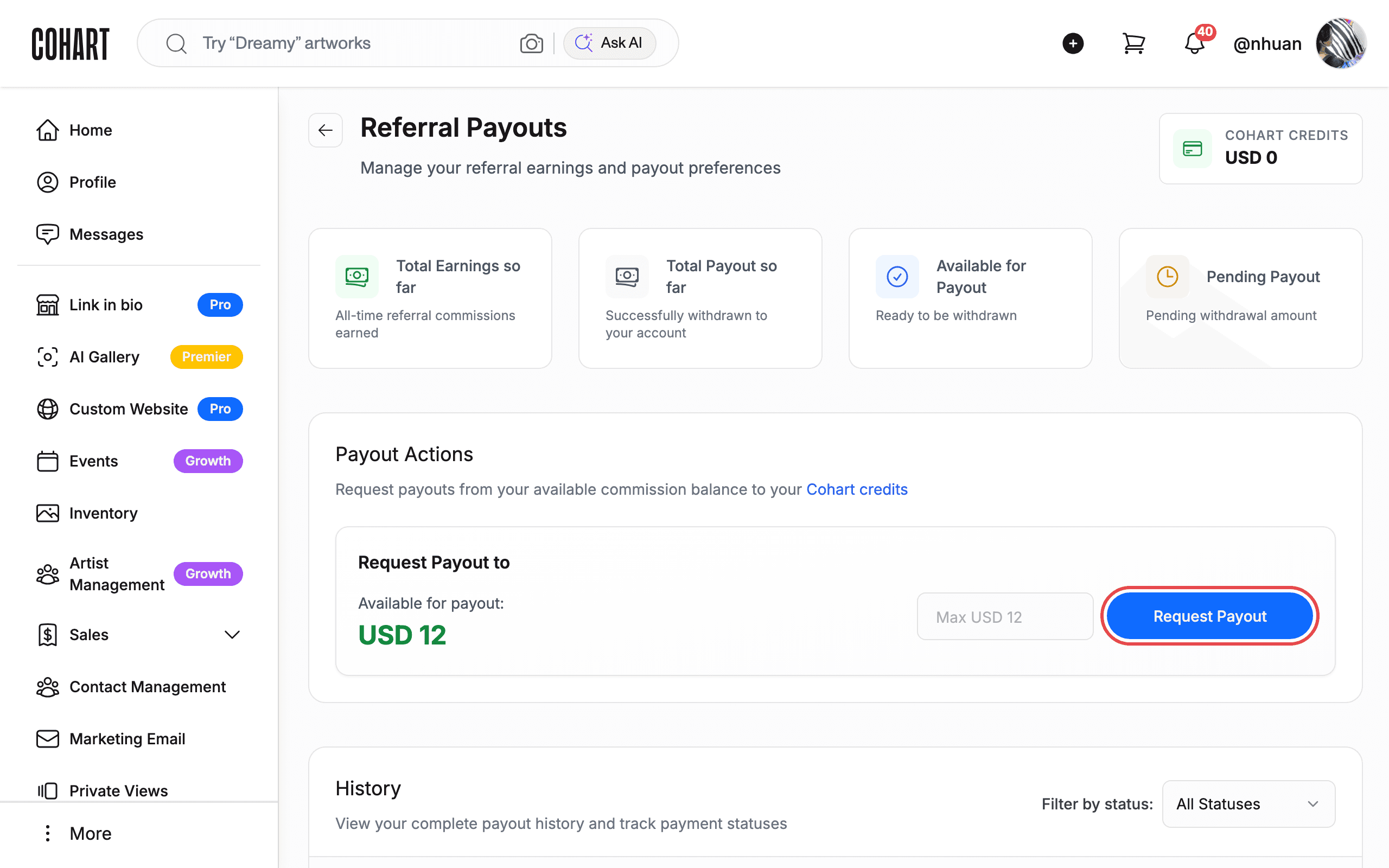Click Growth badge beside Events
The height and width of the screenshot is (868, 1389).
coord(208,461)
